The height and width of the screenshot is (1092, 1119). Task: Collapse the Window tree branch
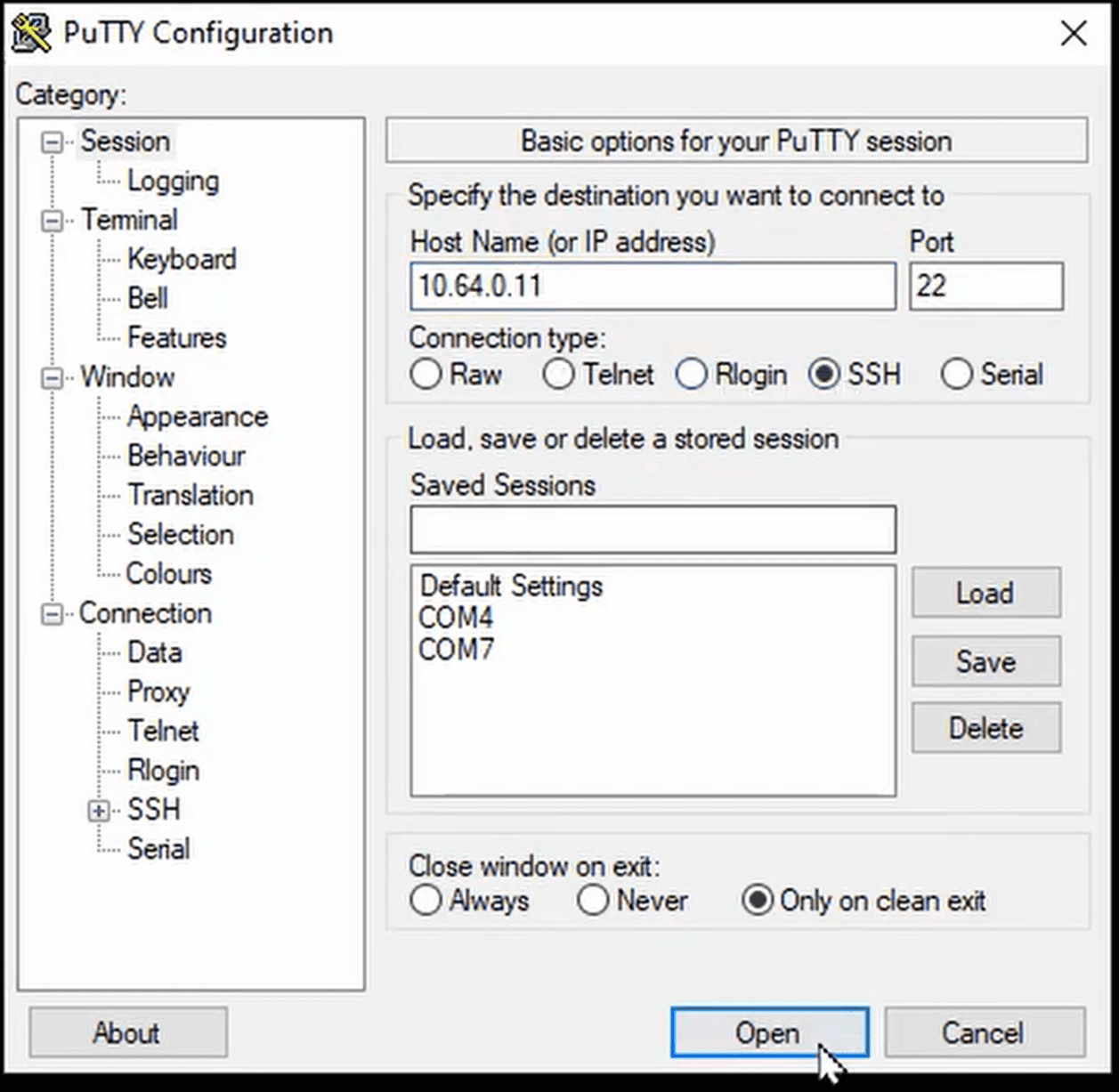51,377
